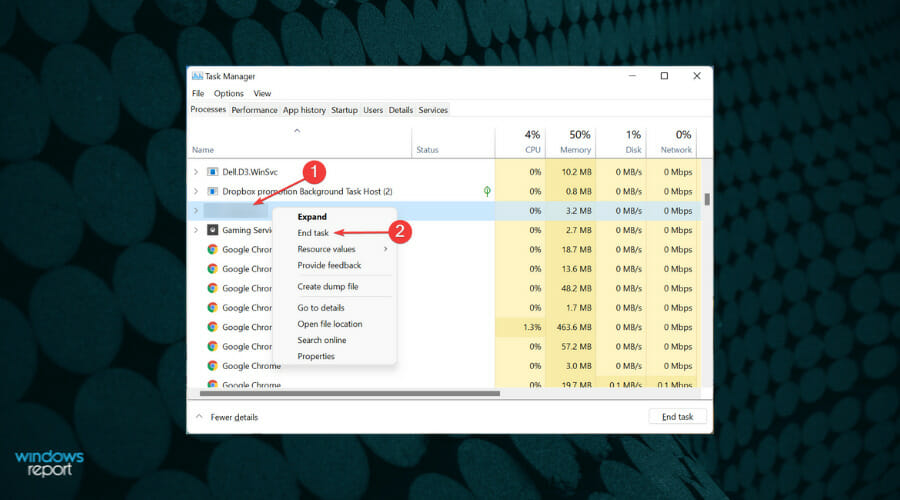Click the Chrome icon in the 1.7 MB row

tap(212, 308)
